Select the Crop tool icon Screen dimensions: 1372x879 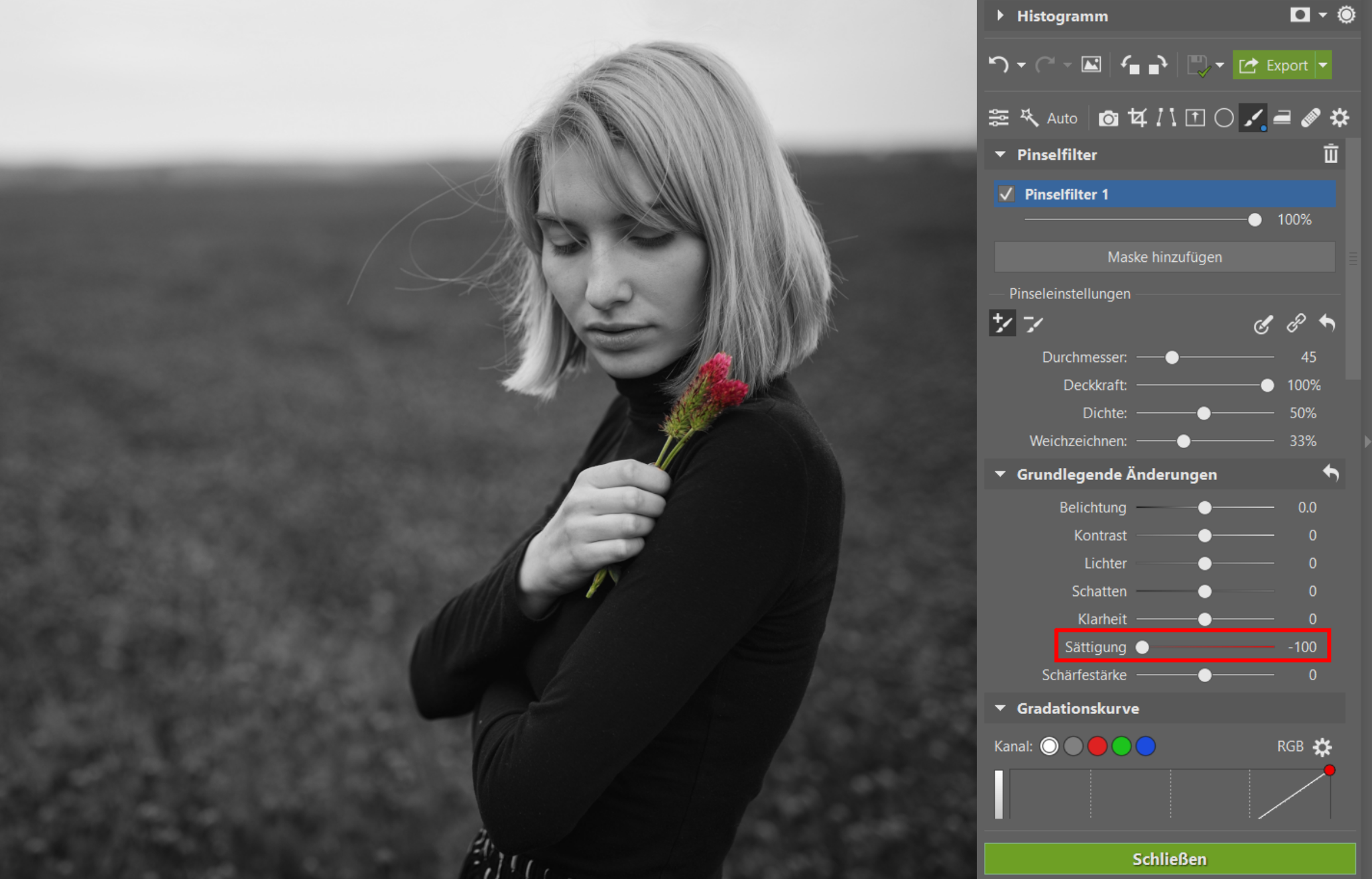1137,118
